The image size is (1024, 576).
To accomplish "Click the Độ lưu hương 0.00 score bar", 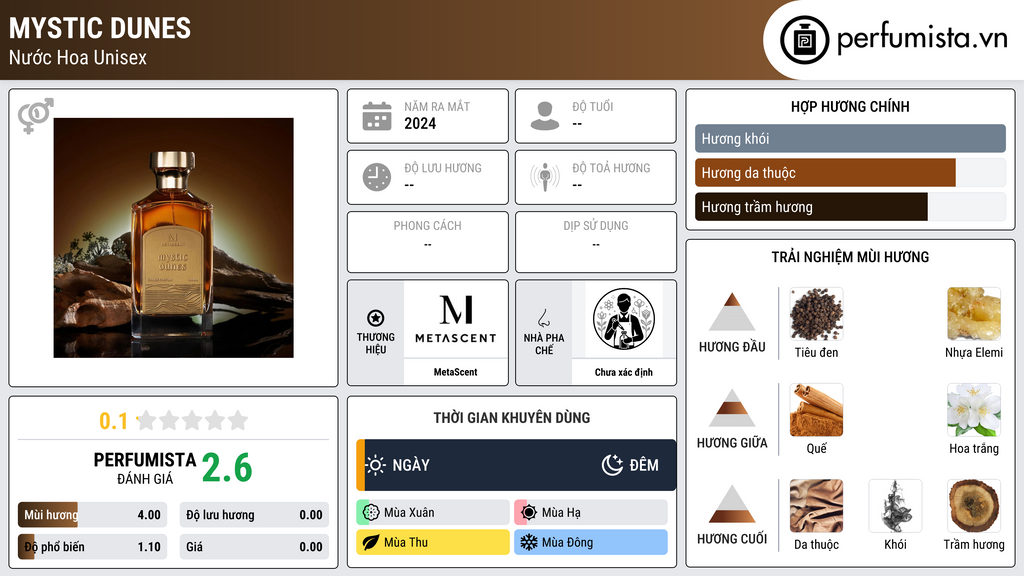I will pos(254,515).
